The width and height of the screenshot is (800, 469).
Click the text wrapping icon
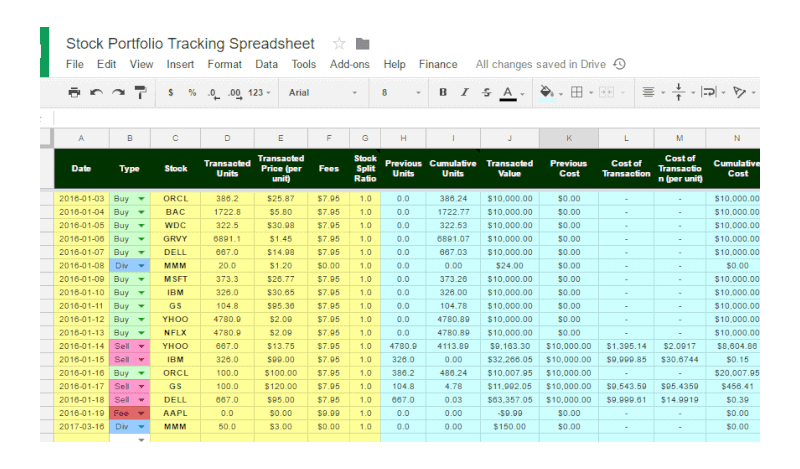(709, 92)
